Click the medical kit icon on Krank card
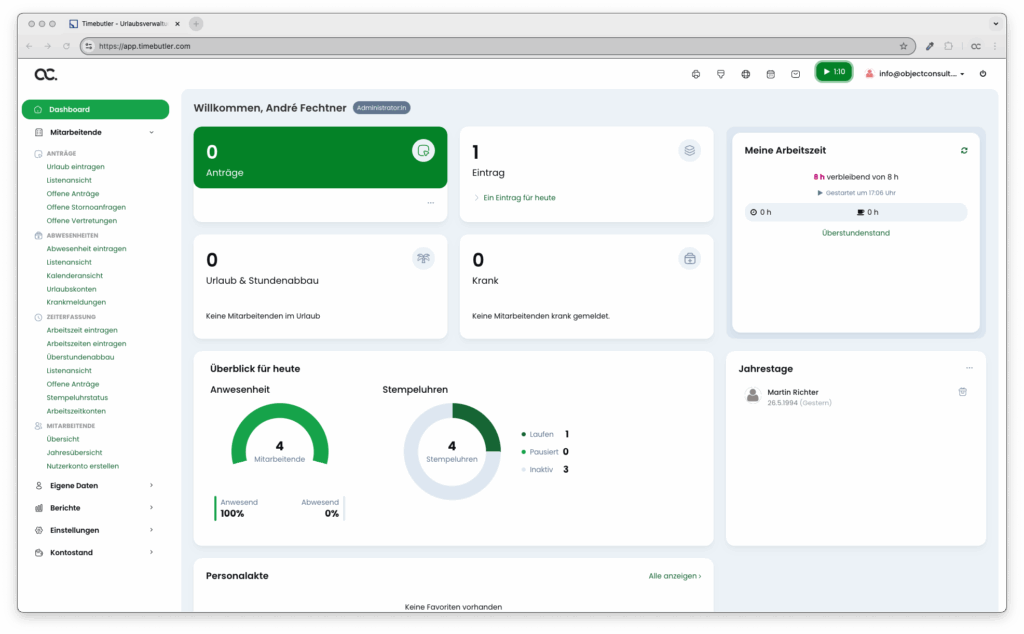The height and width of the screenshot is (634, 1024). tap(689, 259)
